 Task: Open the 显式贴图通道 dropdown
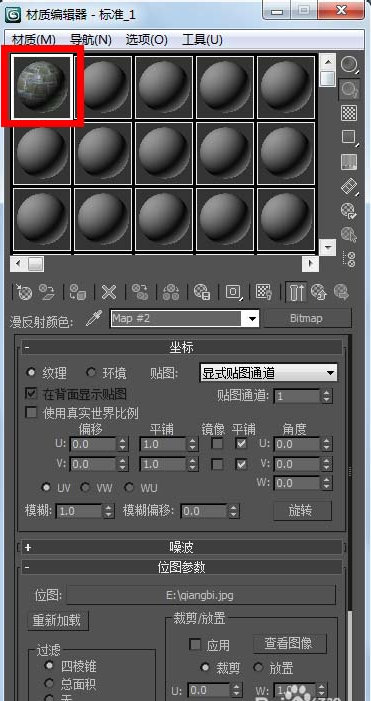268,372
